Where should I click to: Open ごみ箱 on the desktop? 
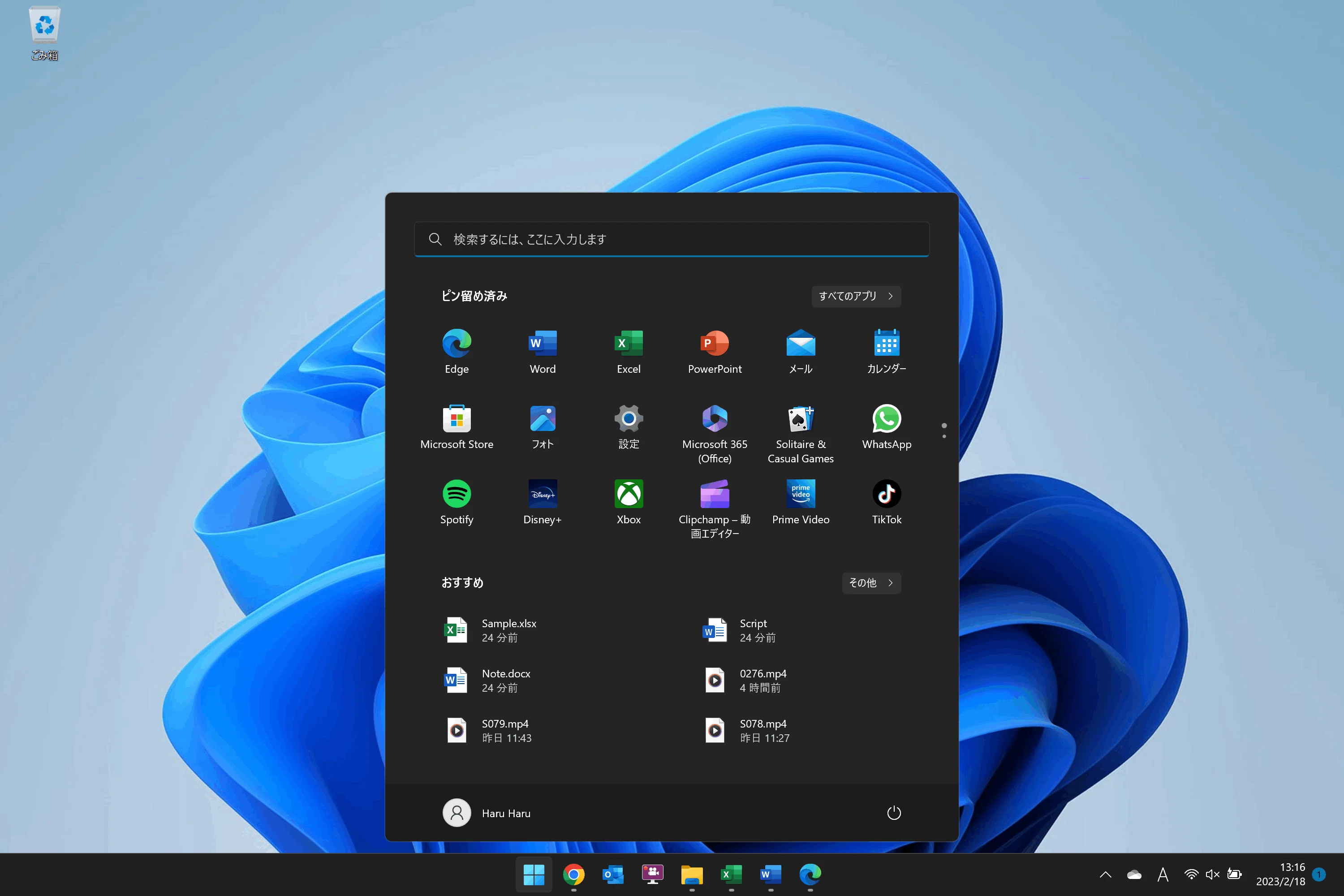coord(44,33)
